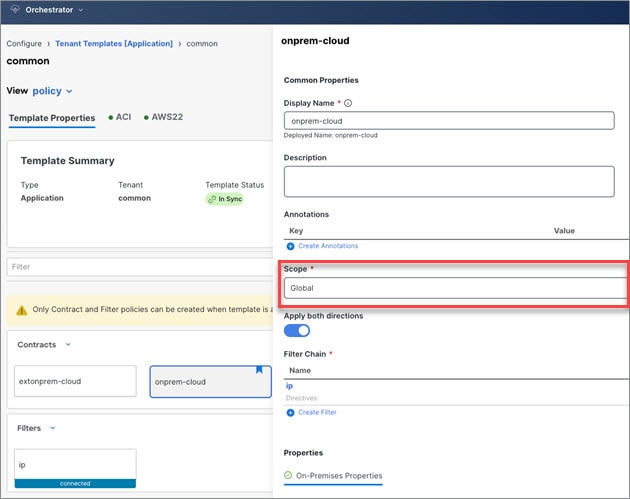Viewport: 630px width, 499px height.
Task: Click Create Filter link
Action: point(317,412)
